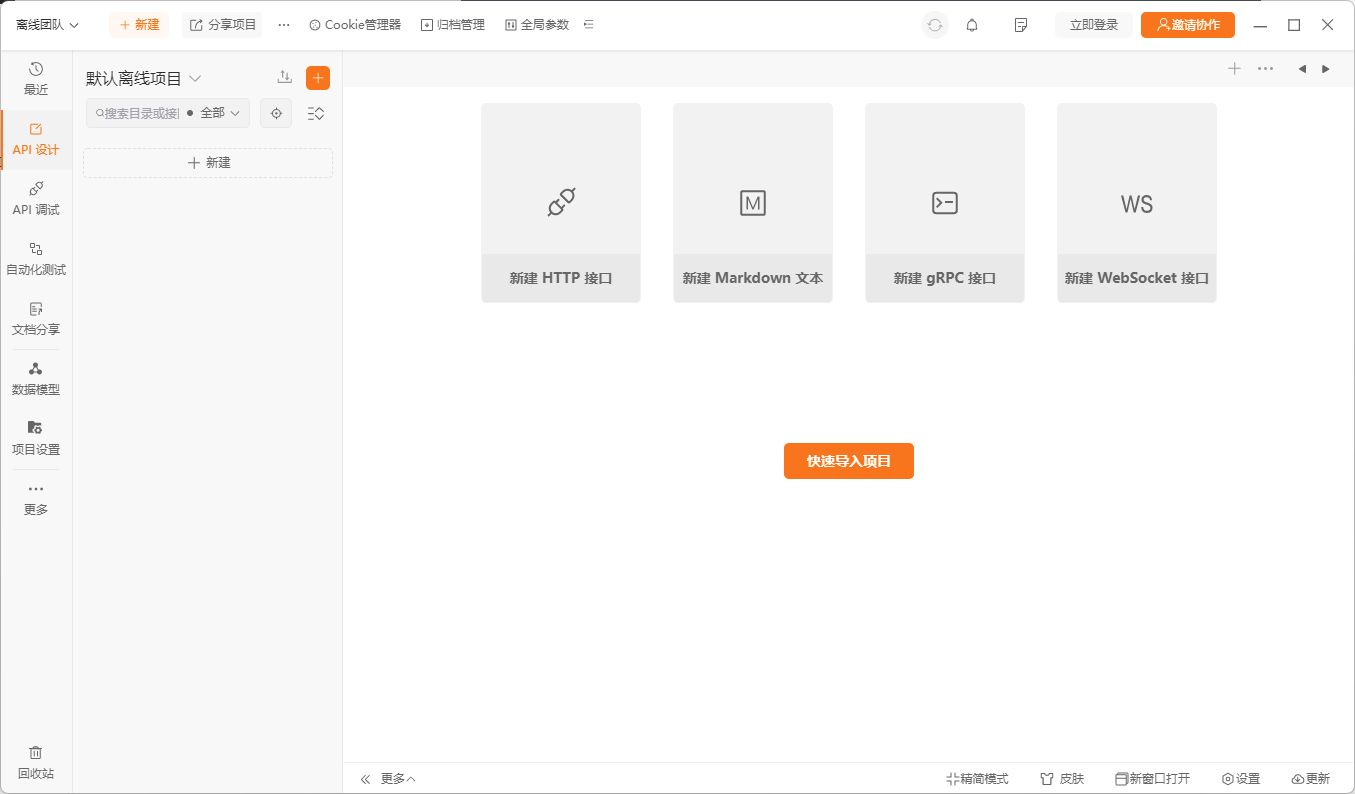Click the import icon beside project name
This screenshot has width=1355, height=794.
[x=285, y=78]
